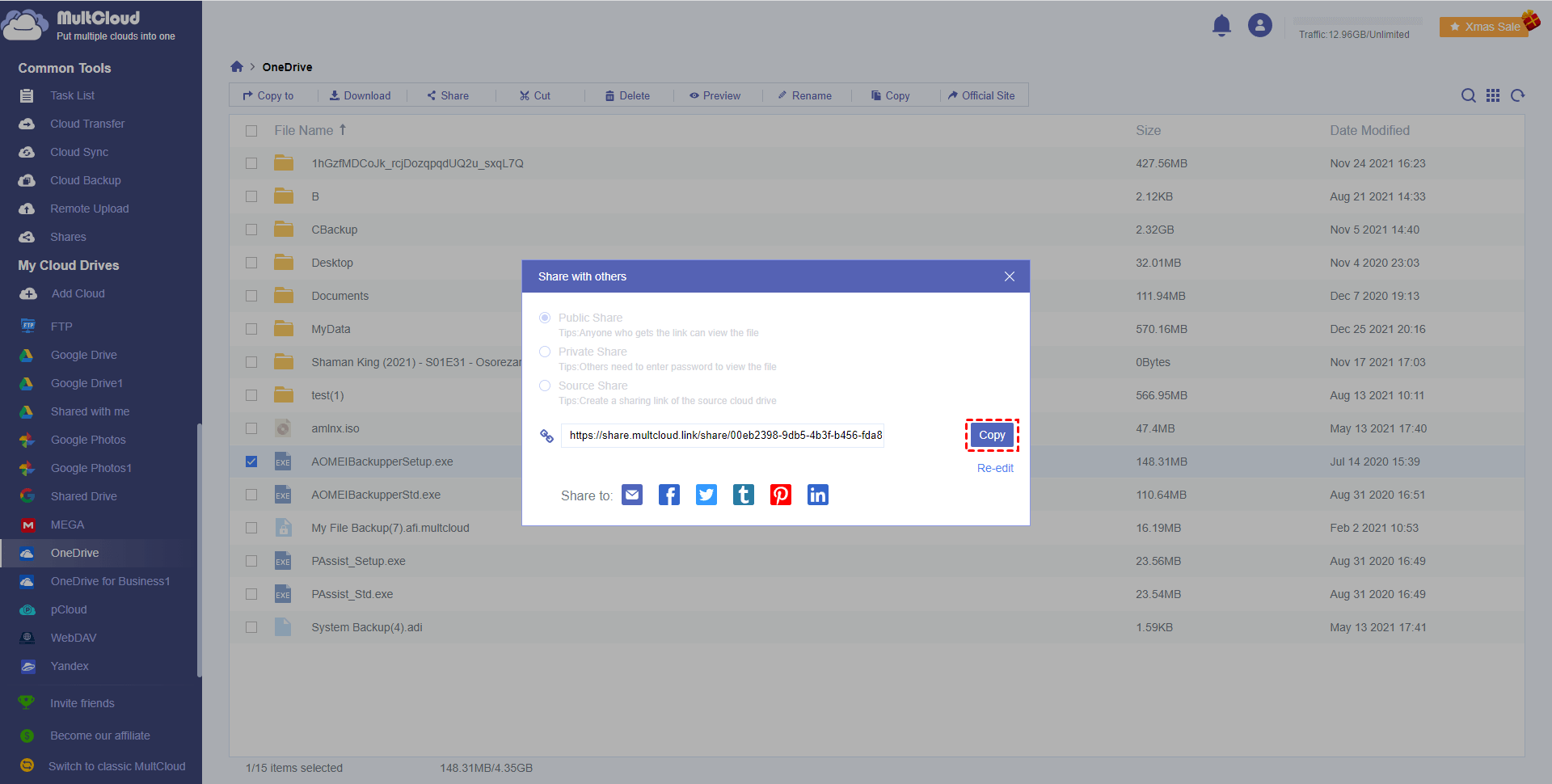Click the share link URL field

click(723, 435)
